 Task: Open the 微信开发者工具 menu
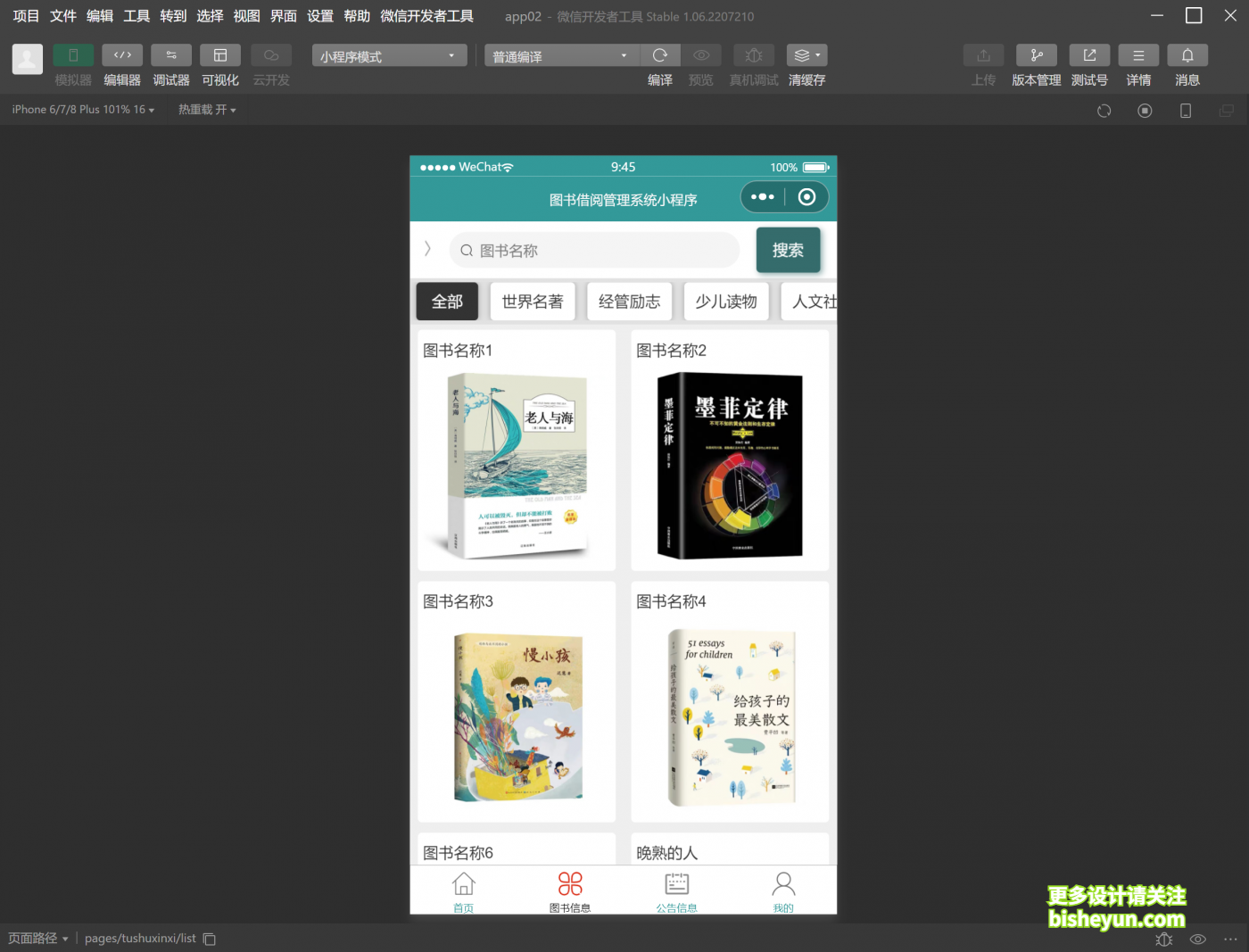pos(426,16)
